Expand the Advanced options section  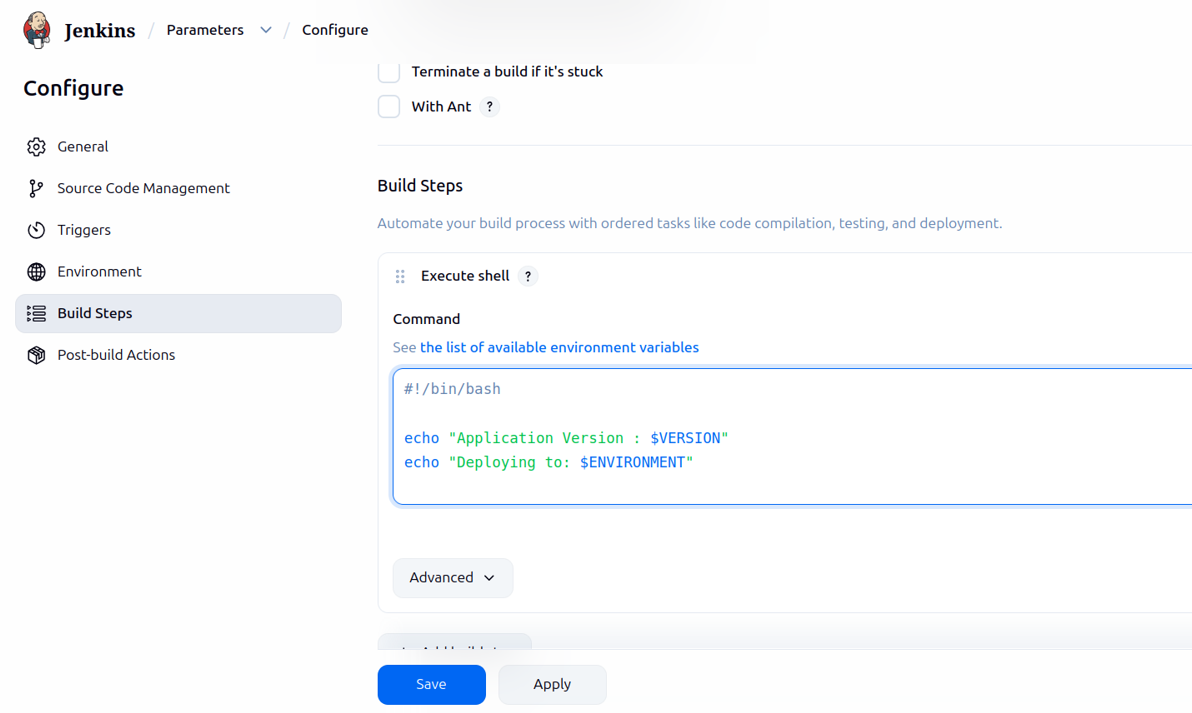[452, 577]
